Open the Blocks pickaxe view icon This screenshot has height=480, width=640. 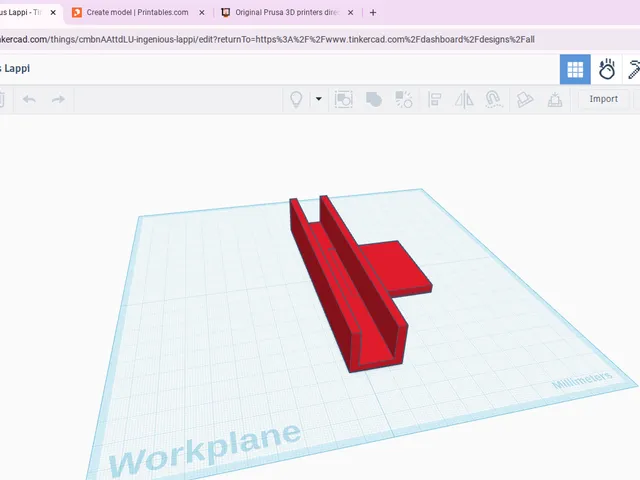tap(633, 69)
